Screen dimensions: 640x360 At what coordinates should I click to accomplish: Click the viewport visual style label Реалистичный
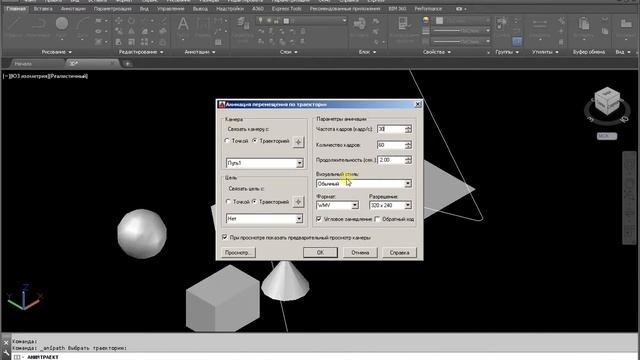(69, 76)
